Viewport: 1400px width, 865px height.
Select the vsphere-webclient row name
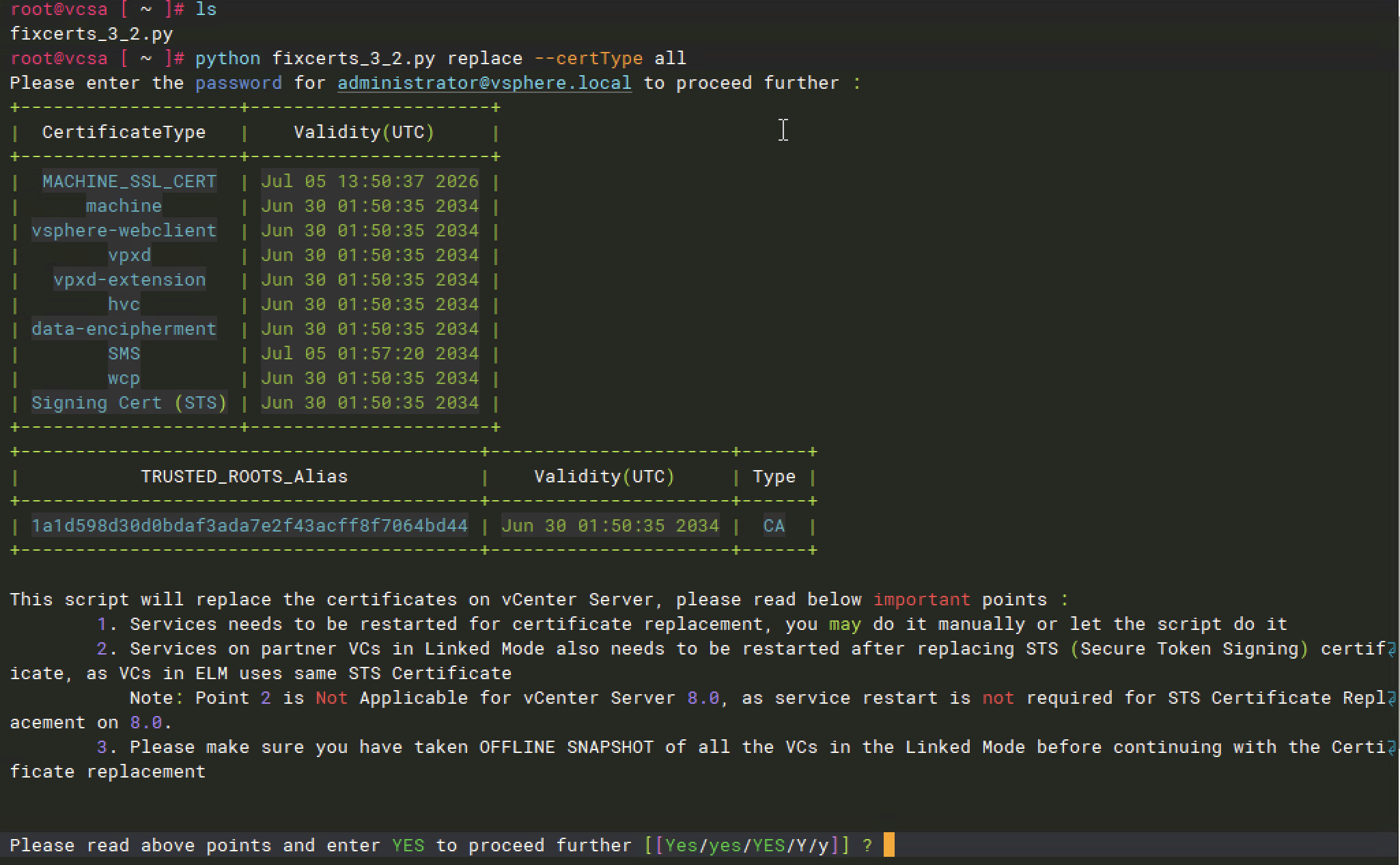pyautogui.click(x=124, y=231)
